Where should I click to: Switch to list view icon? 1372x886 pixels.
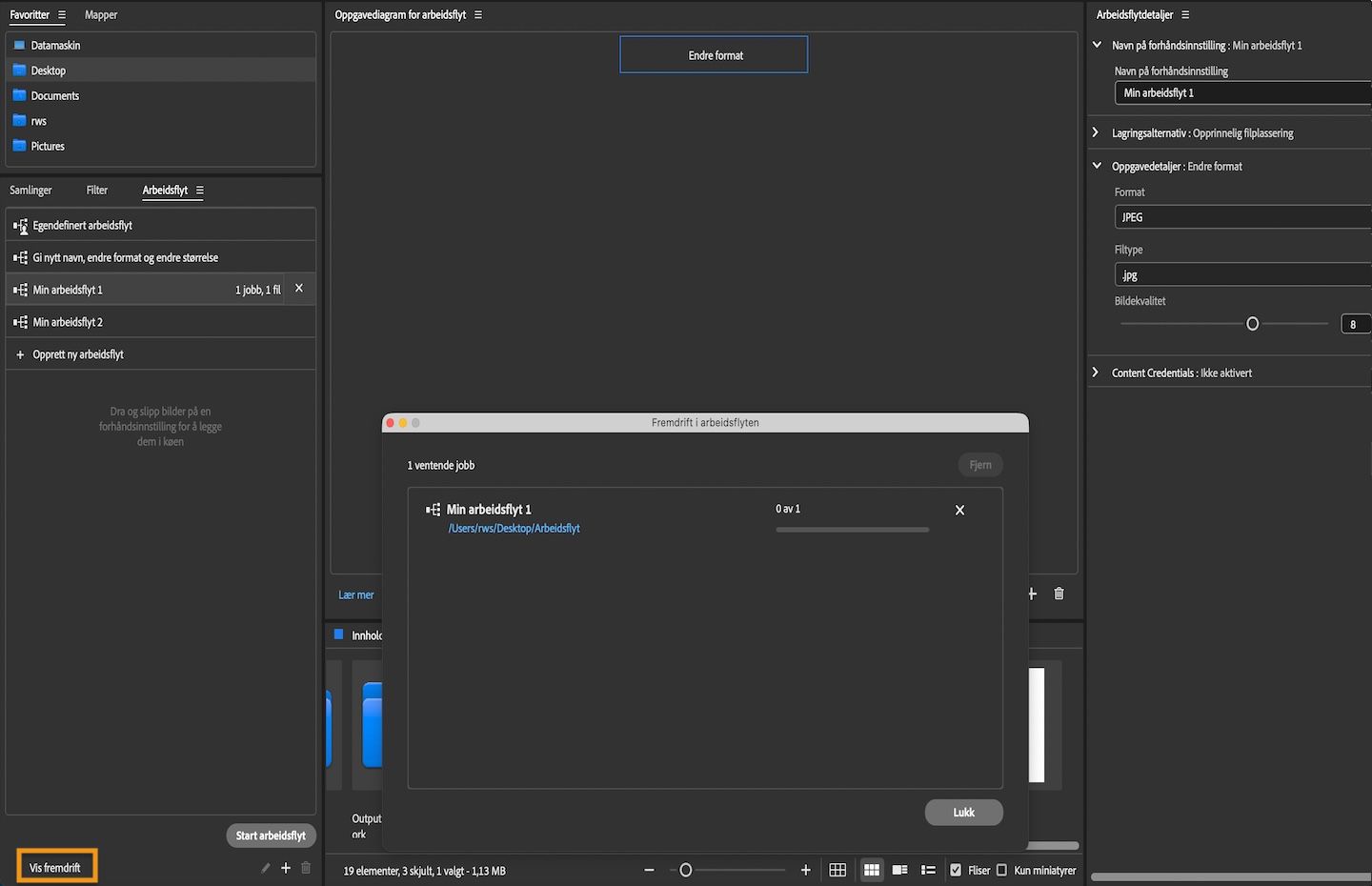click(928, 871)
